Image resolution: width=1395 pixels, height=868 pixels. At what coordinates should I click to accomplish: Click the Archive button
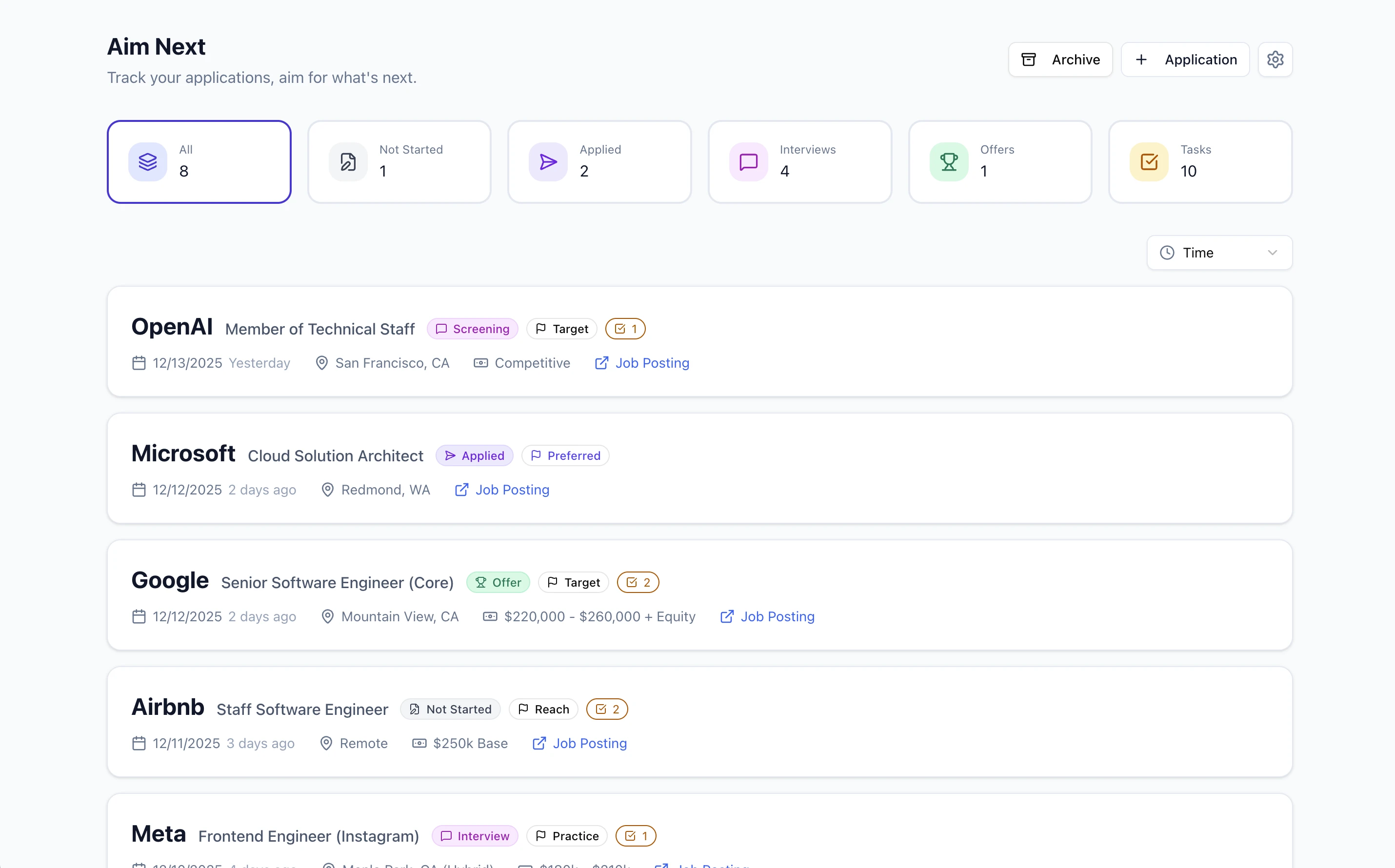(1060, 59)
